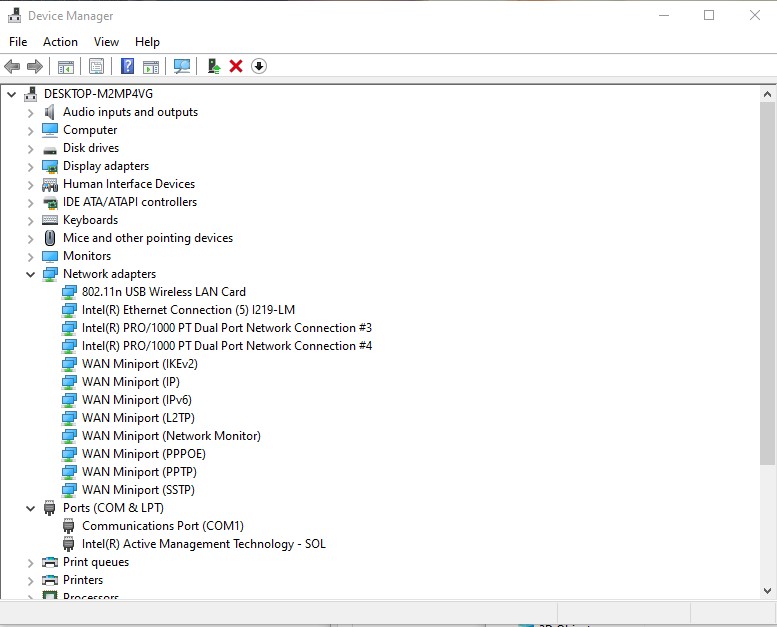
Task: Collapse the Ports (COM & LPT) node
Action: coord(31,508)
